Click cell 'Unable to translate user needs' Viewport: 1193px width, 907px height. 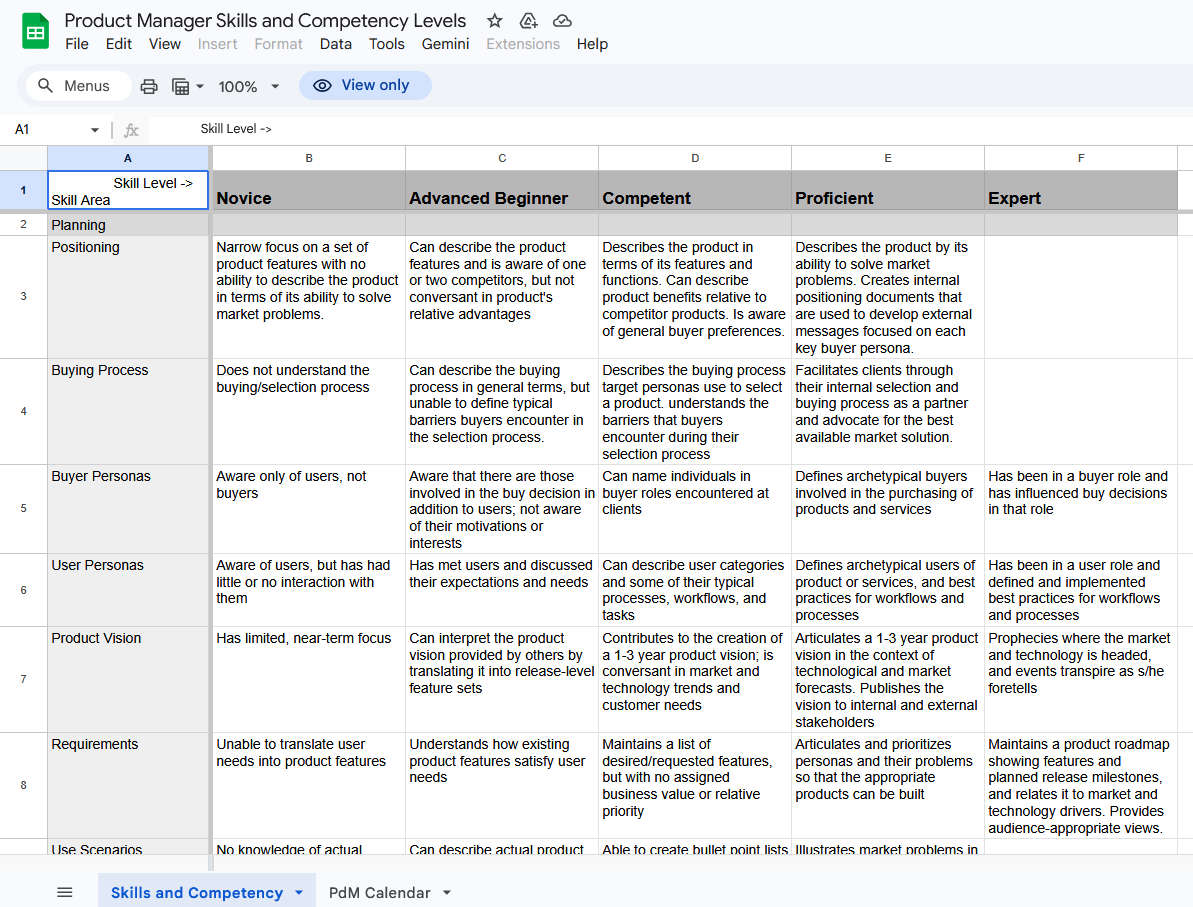tap(309, 785)
